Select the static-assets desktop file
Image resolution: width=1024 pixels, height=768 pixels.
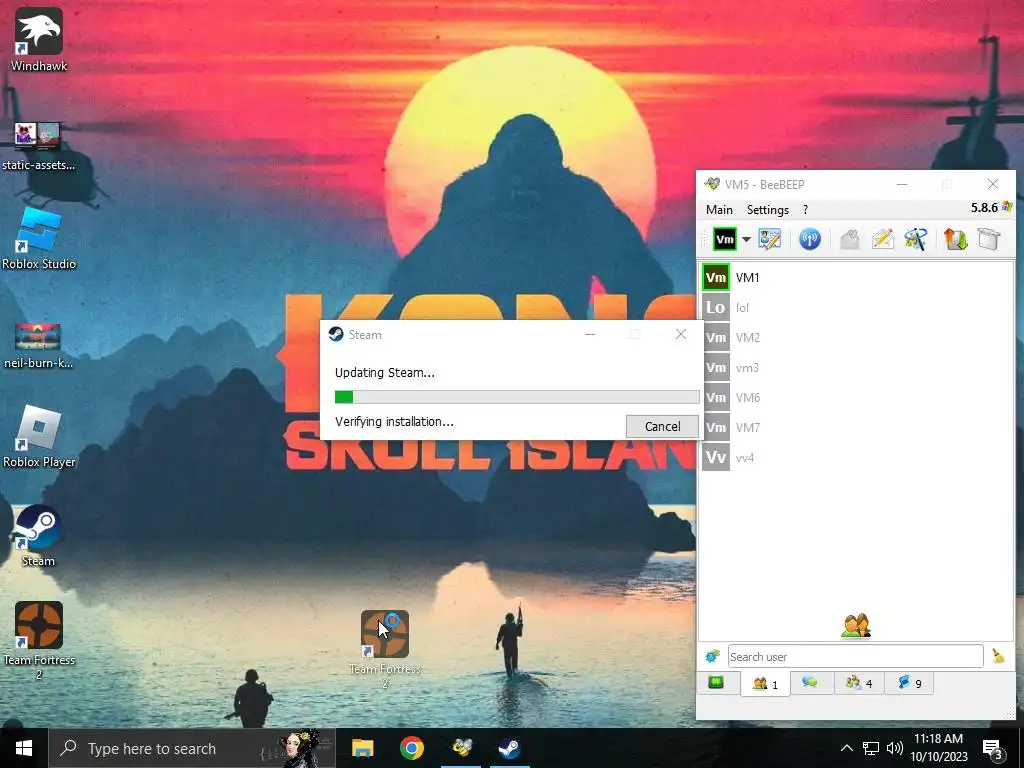pyautogui.click(x=39, y=146)
